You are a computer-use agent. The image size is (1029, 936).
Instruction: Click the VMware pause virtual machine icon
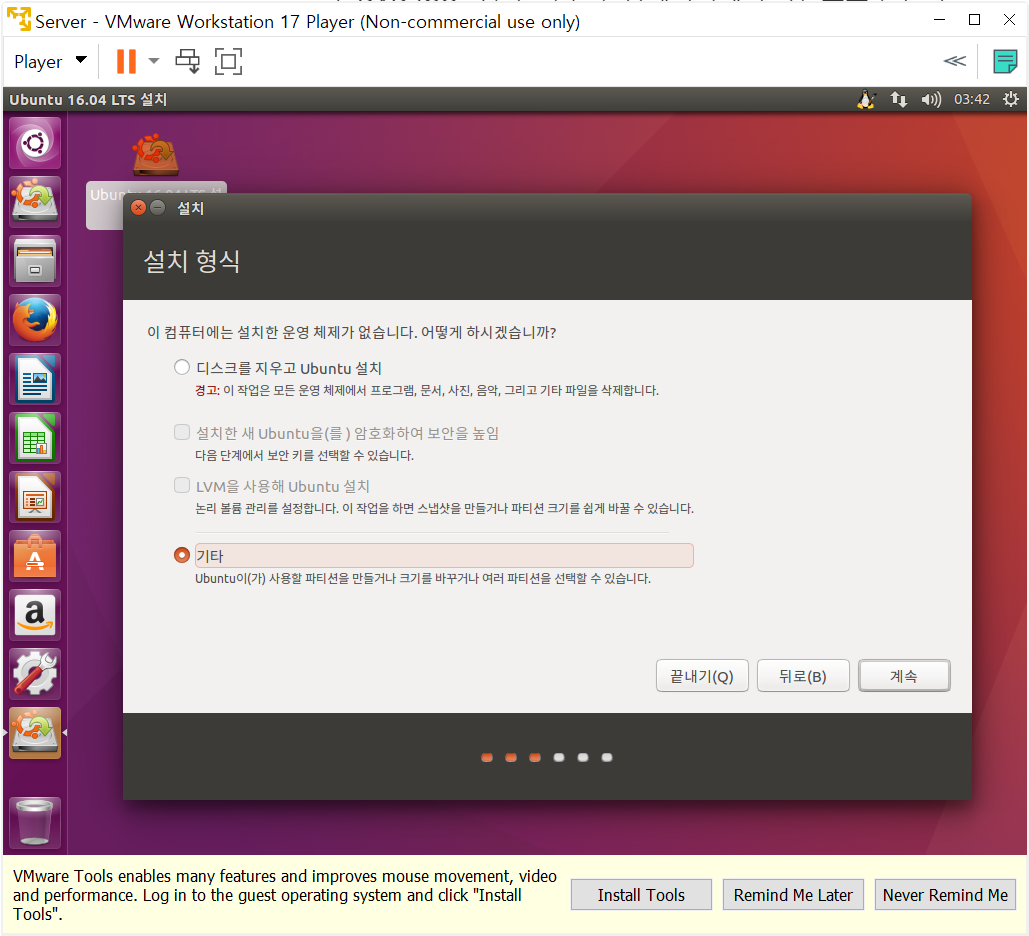126,61
